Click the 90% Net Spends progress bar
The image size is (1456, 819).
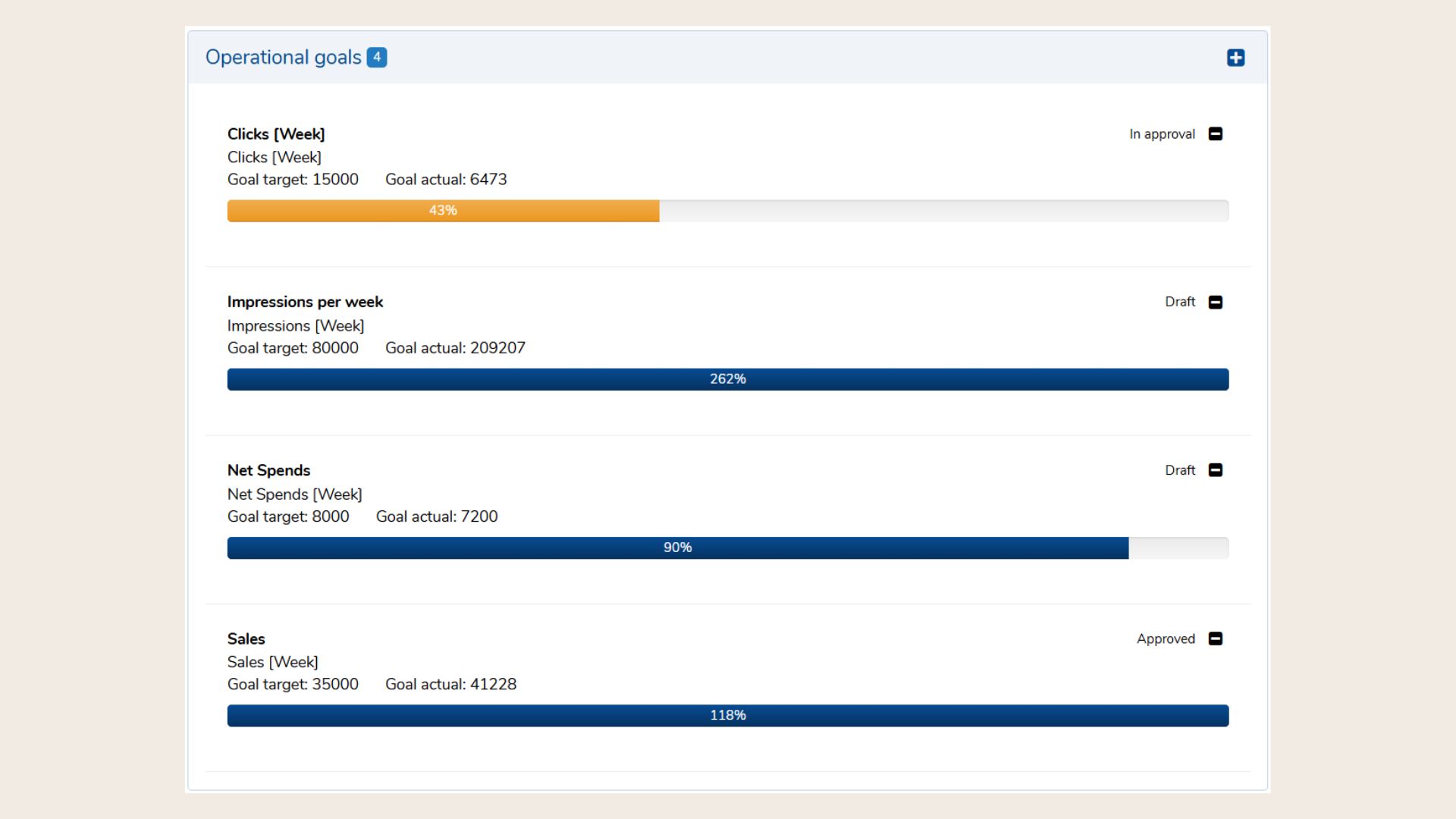(x=677, y=548)
